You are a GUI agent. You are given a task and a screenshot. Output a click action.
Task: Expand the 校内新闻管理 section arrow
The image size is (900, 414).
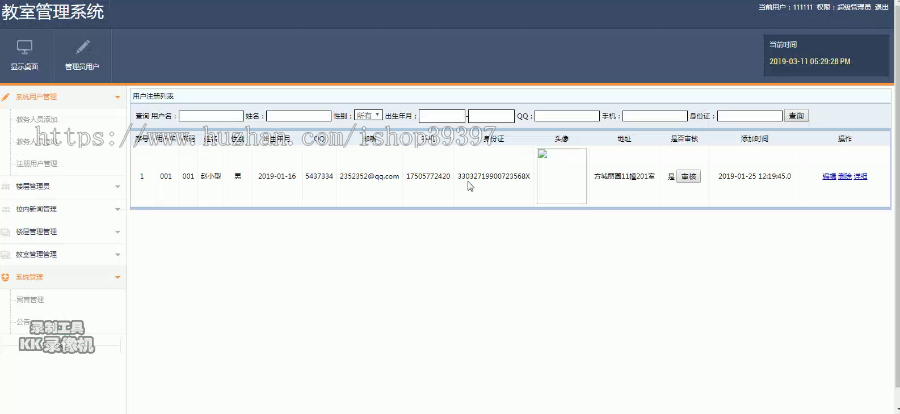coord(118,210)
